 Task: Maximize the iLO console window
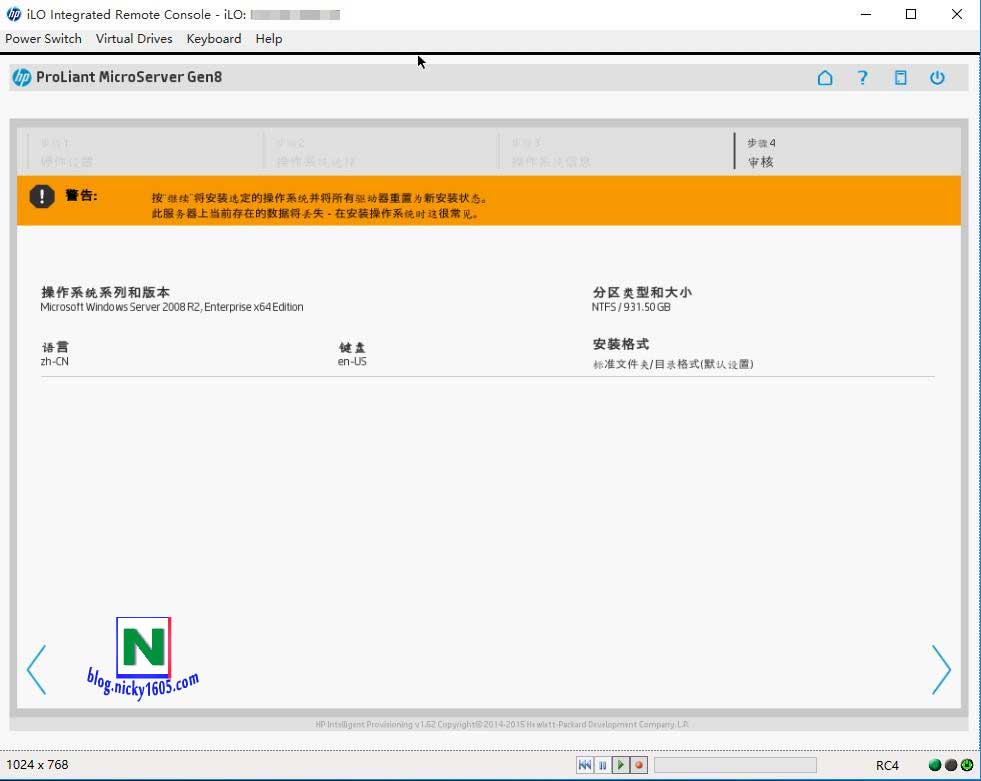(911, 14)
